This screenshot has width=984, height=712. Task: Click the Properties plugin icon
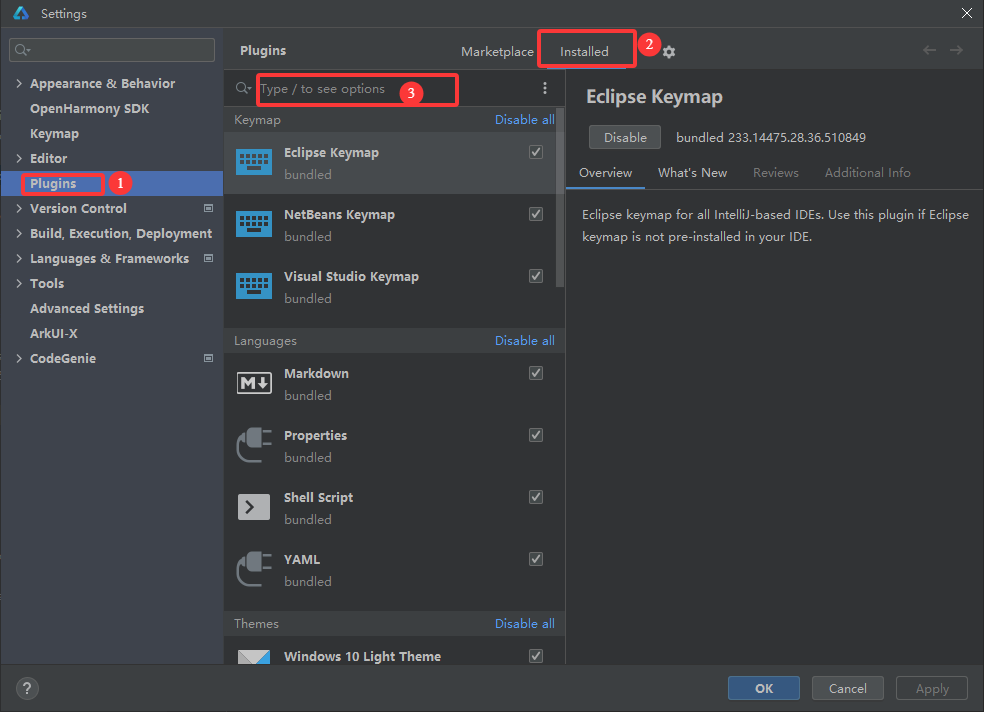[254, 445]
